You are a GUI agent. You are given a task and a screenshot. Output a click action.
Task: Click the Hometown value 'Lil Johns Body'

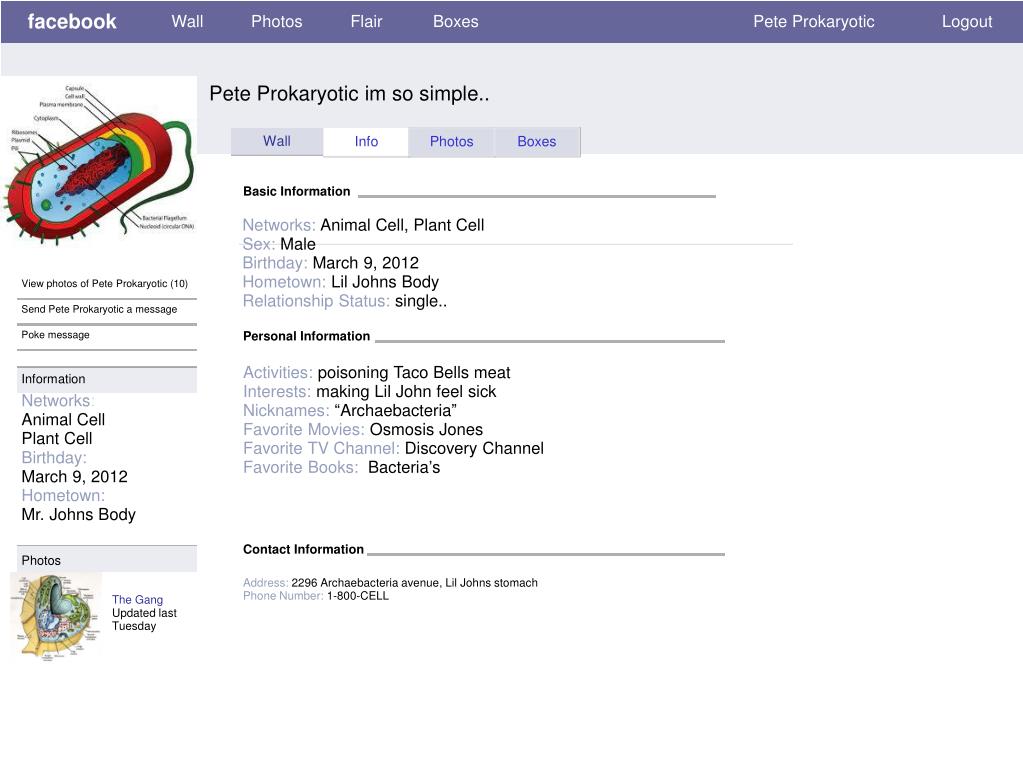click(385, 282)
